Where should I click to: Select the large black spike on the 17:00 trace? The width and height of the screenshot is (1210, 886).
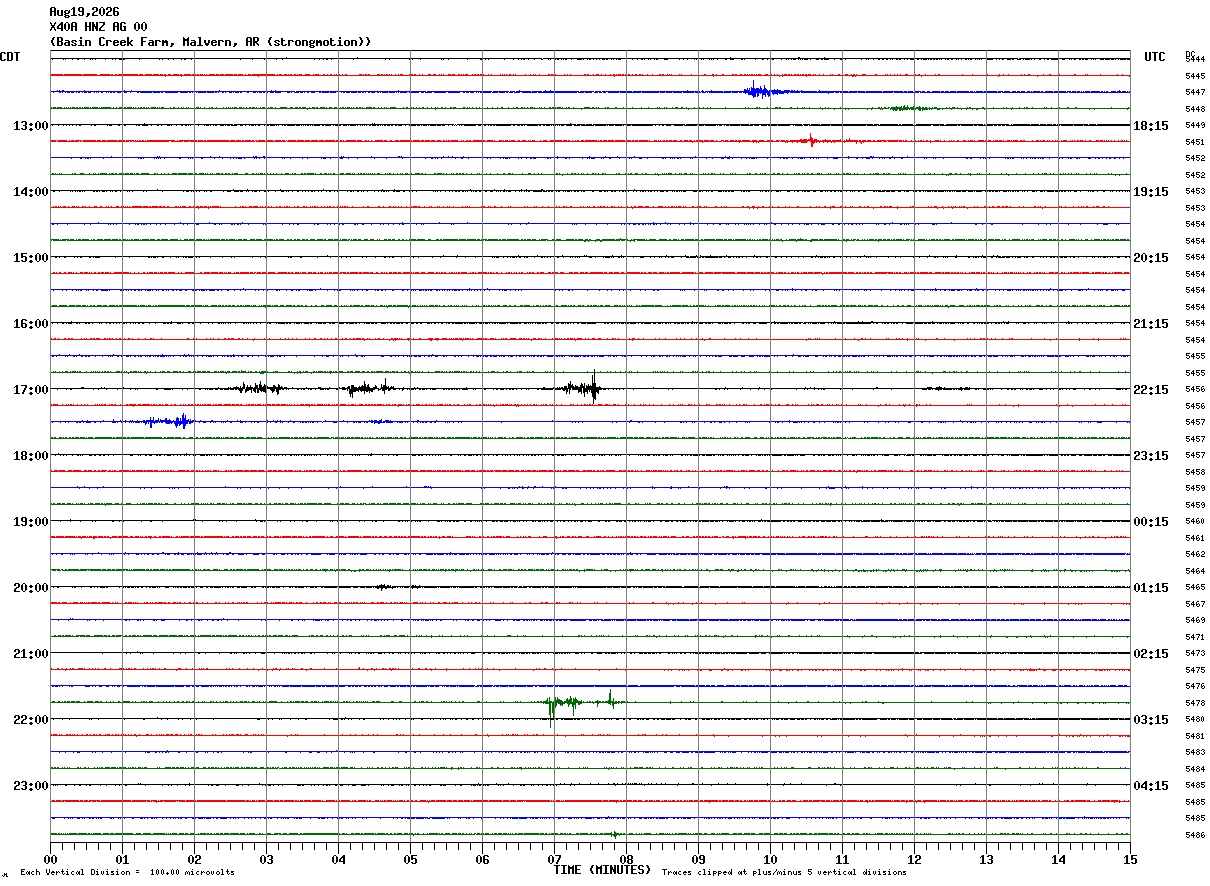tap(594, 387)
